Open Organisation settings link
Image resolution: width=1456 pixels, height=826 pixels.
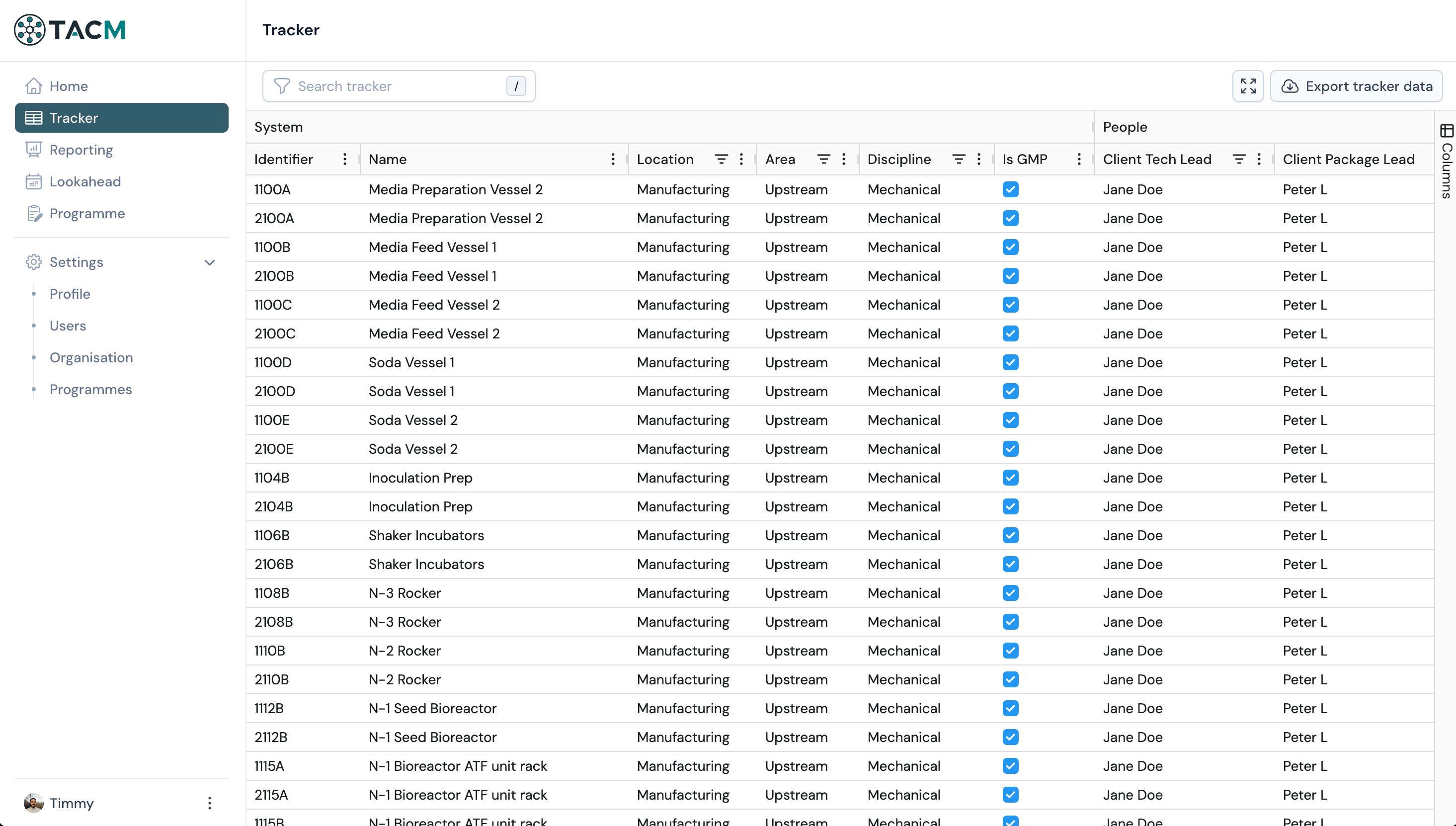tap(91, 357)
